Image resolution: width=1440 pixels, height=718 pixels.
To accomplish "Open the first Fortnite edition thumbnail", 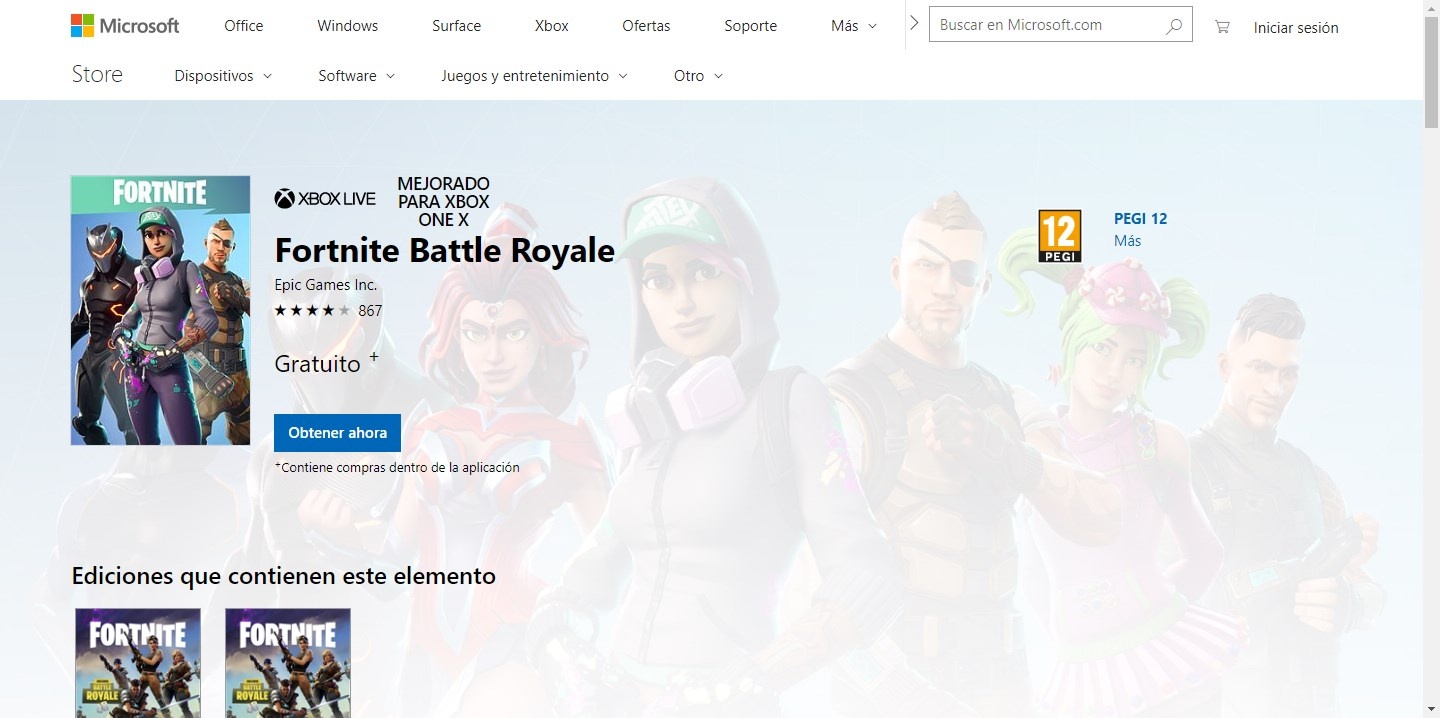I will (x=138, y=662).
